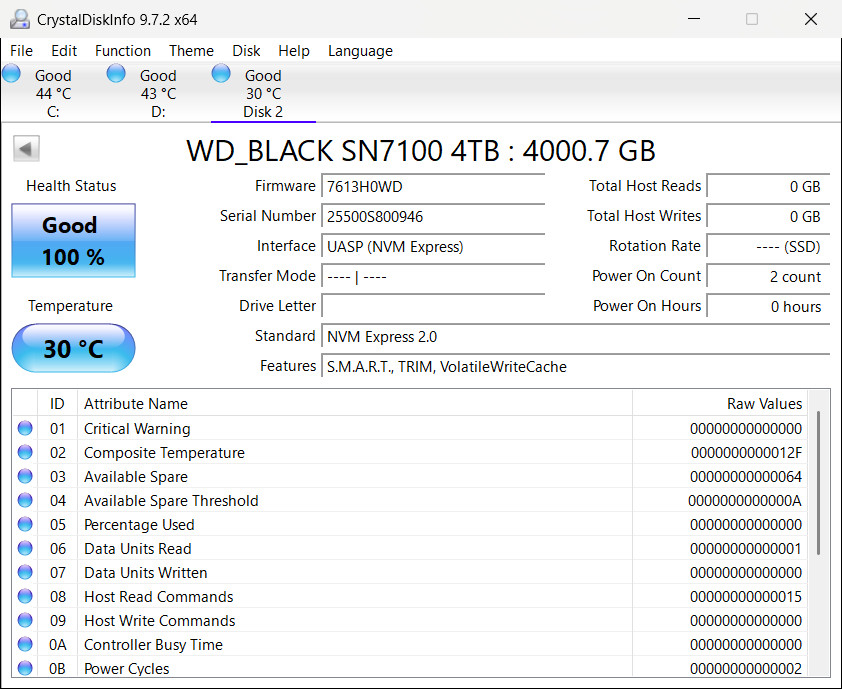Select the Host Read Commands attribute name
The image size is (842, 689).
click(x=158, y=597)
